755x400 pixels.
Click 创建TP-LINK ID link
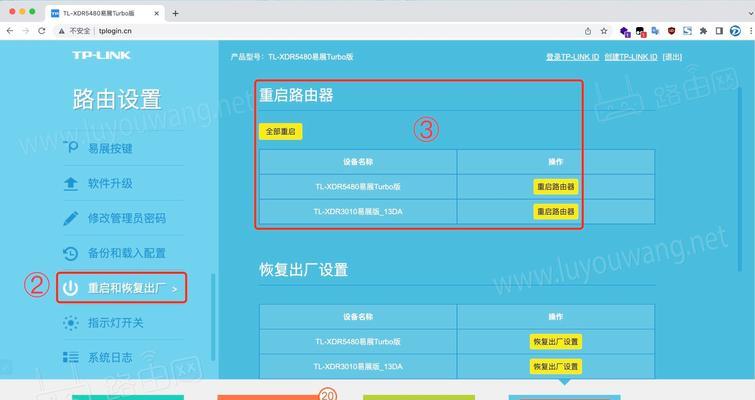pos(631,57)
